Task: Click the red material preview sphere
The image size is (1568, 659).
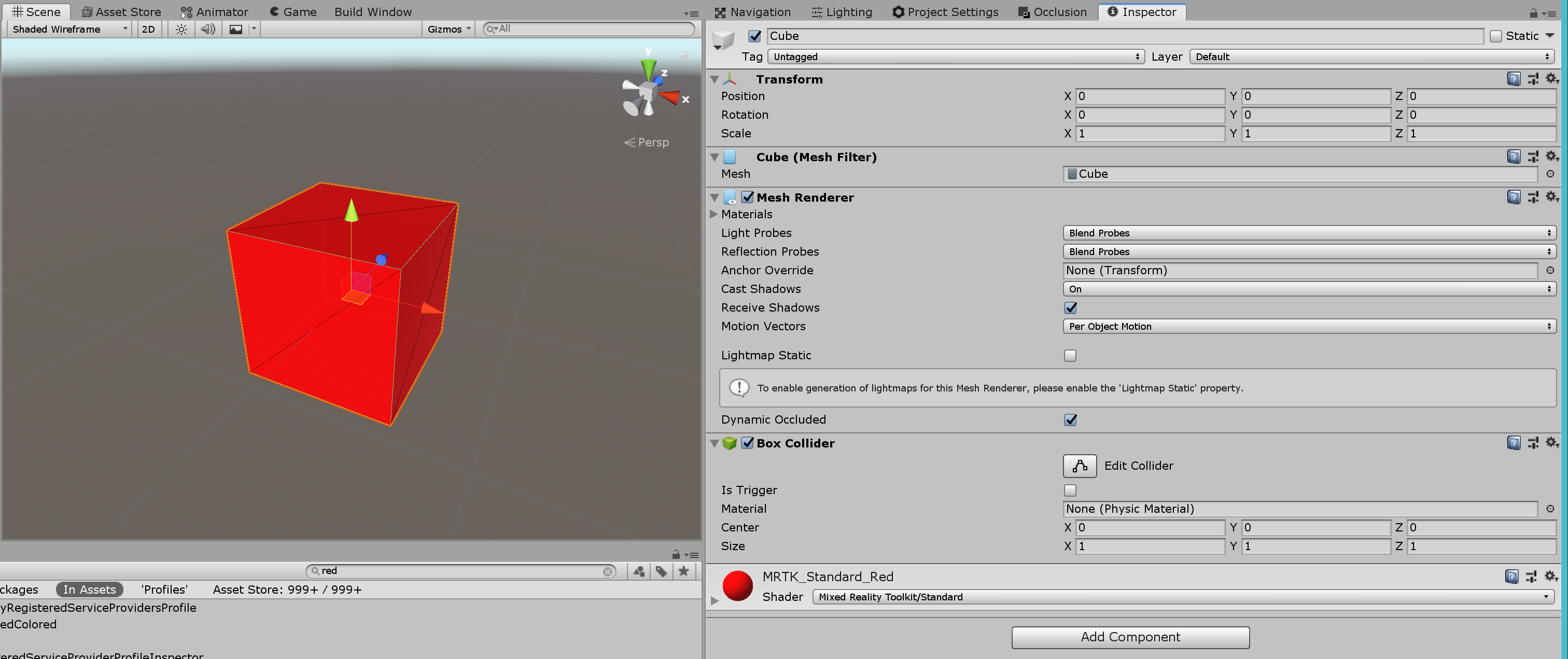Action: (737, 586)
